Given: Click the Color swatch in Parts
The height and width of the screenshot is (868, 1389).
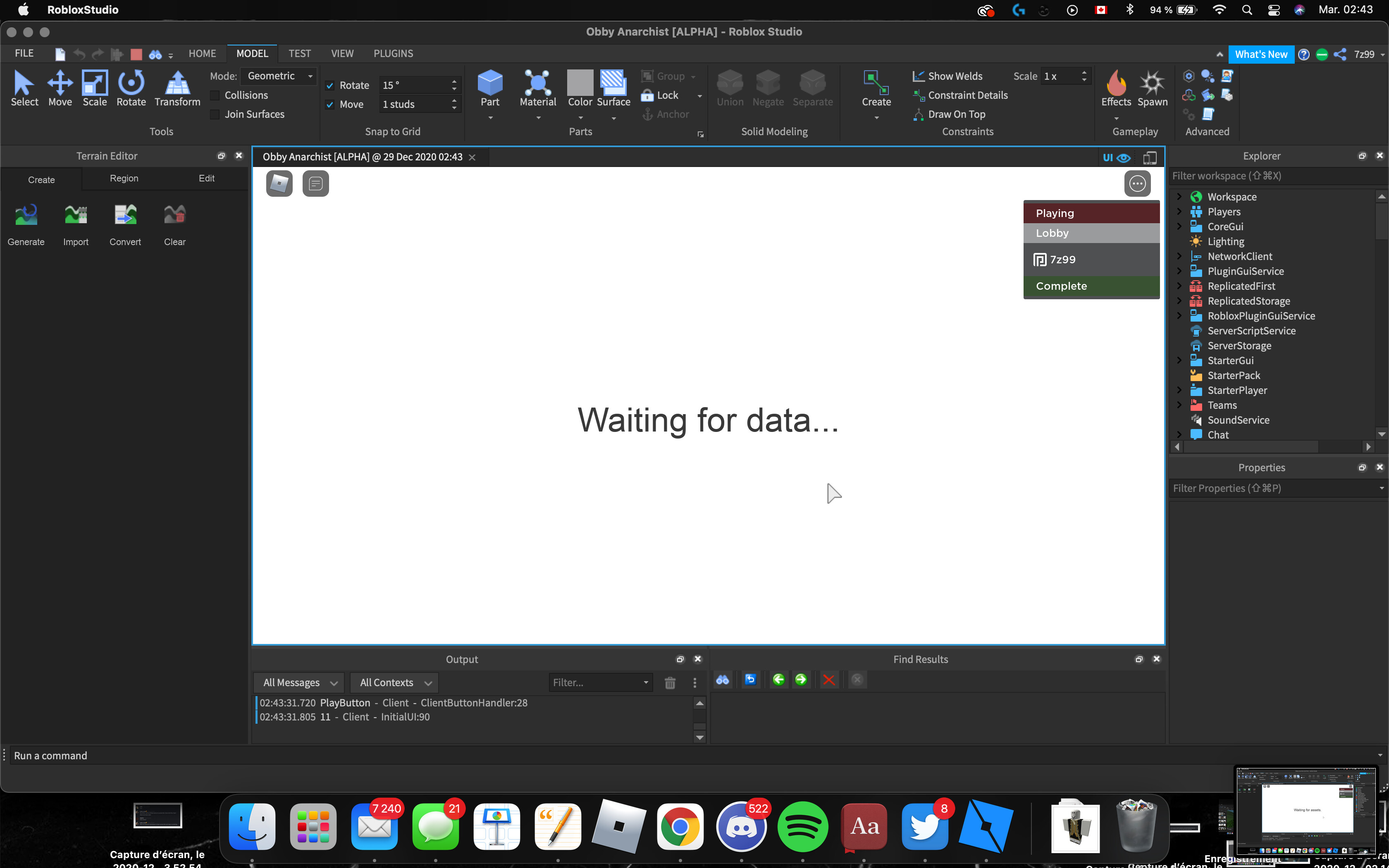Looking at the screenshot, I should (x=580, y=83).
